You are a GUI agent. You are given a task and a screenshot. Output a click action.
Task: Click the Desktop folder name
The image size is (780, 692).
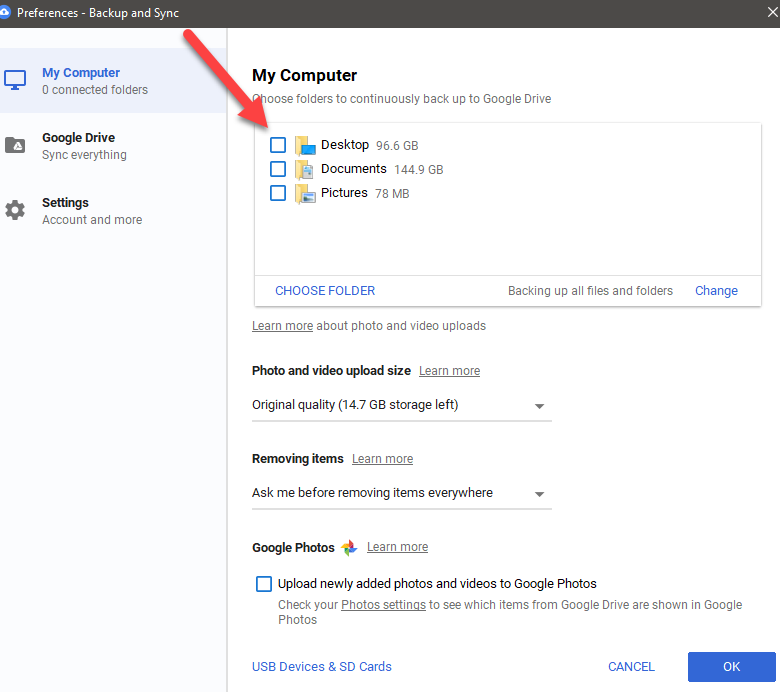pyautogui.click(x=345, y=145)
